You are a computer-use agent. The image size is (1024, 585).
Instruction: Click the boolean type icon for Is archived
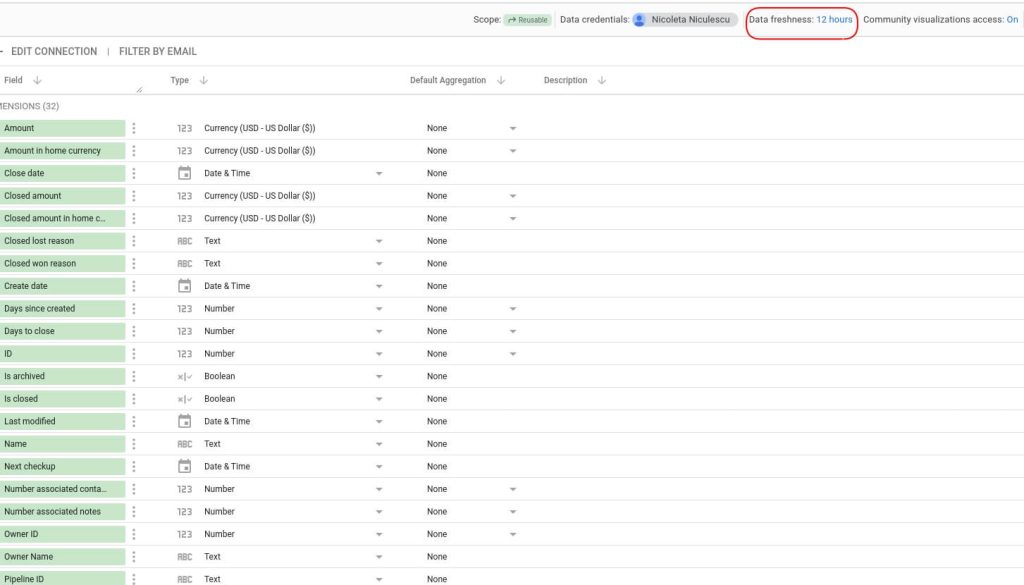coord(184,375)
